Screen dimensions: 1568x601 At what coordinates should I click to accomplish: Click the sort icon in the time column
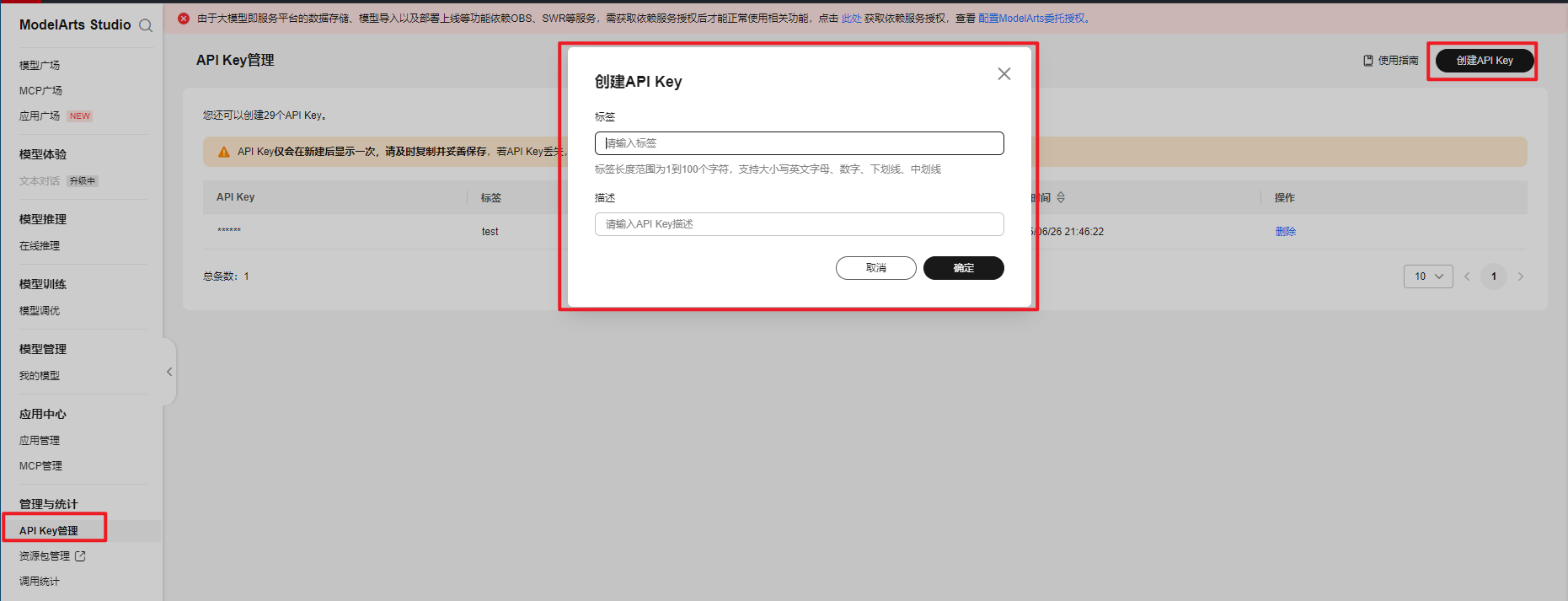pyautogui.click(x=1061, y=197)
